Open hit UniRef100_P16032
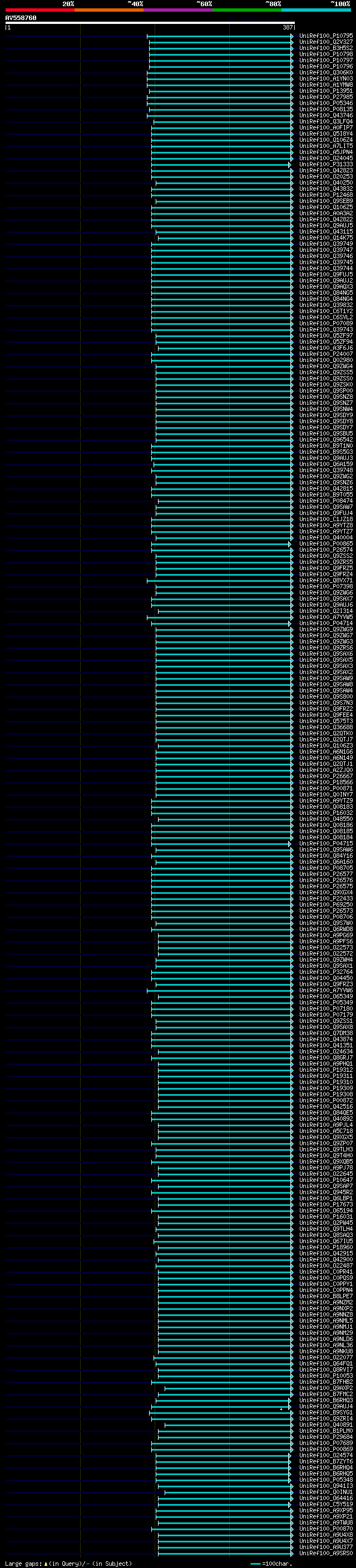356x1568 pixels. click(326, 813)
